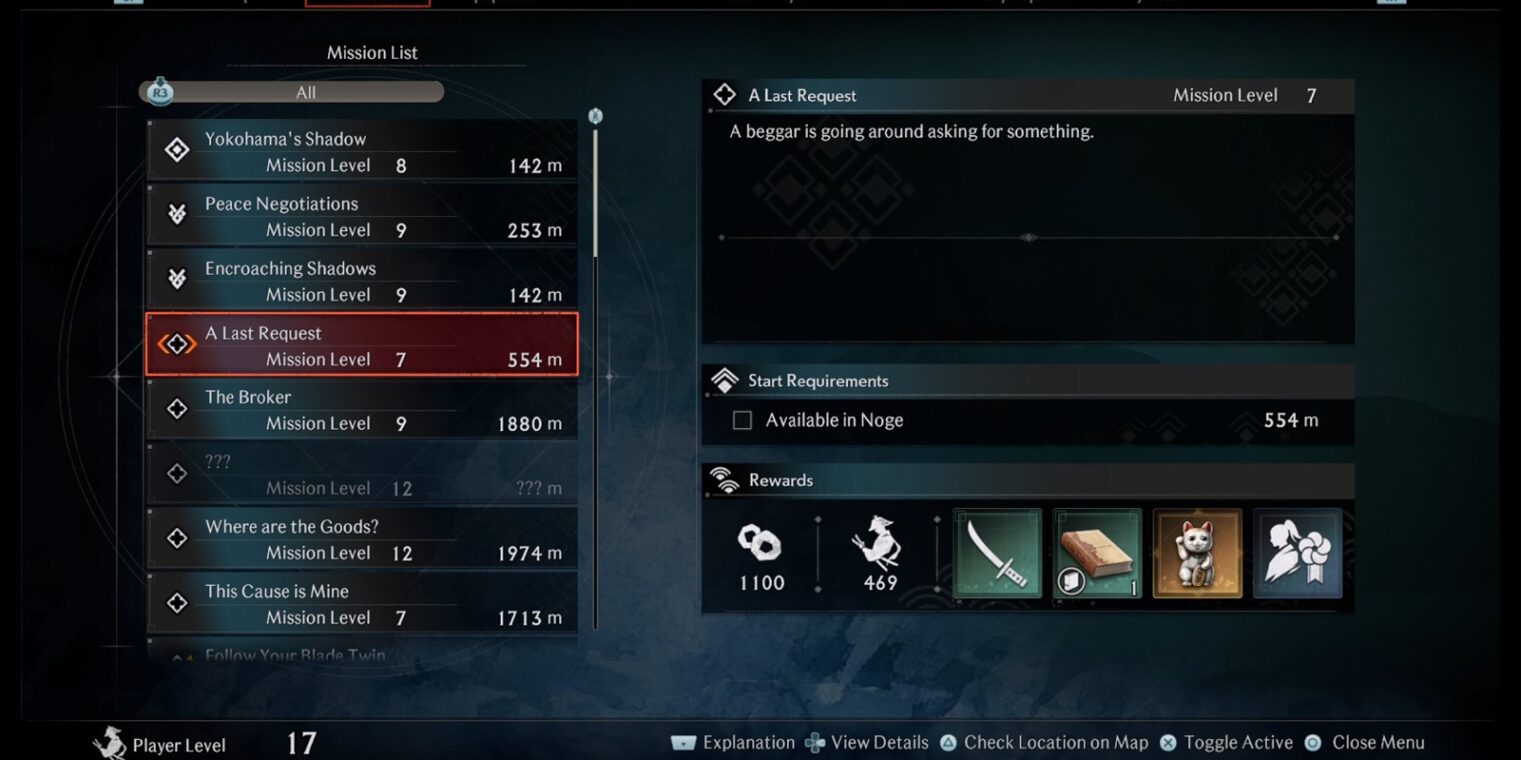The image size is (1521, 760).
Task: Click the katana sword reward icon
Action: point(997,553)
